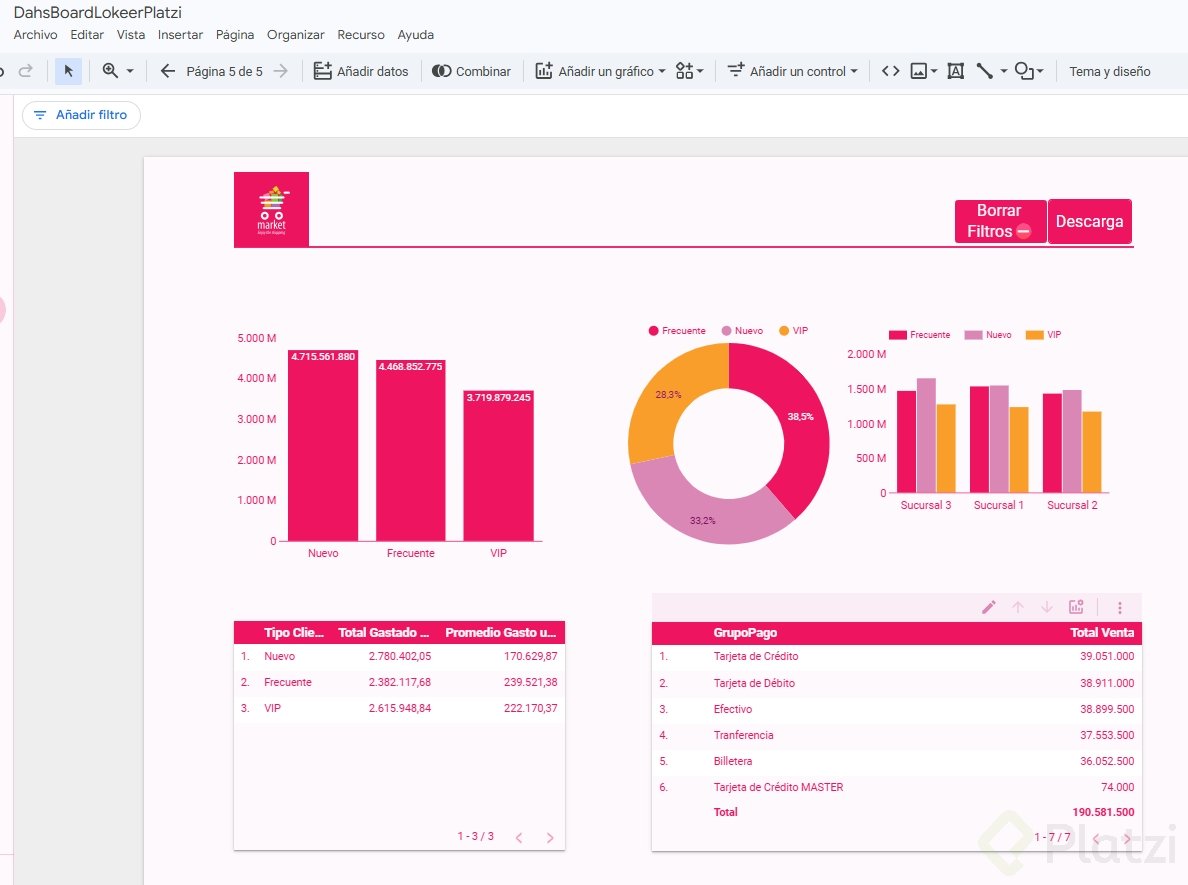Click the embed URL code icon
This screenshot has width=1188, height=885.
point(891,71)
